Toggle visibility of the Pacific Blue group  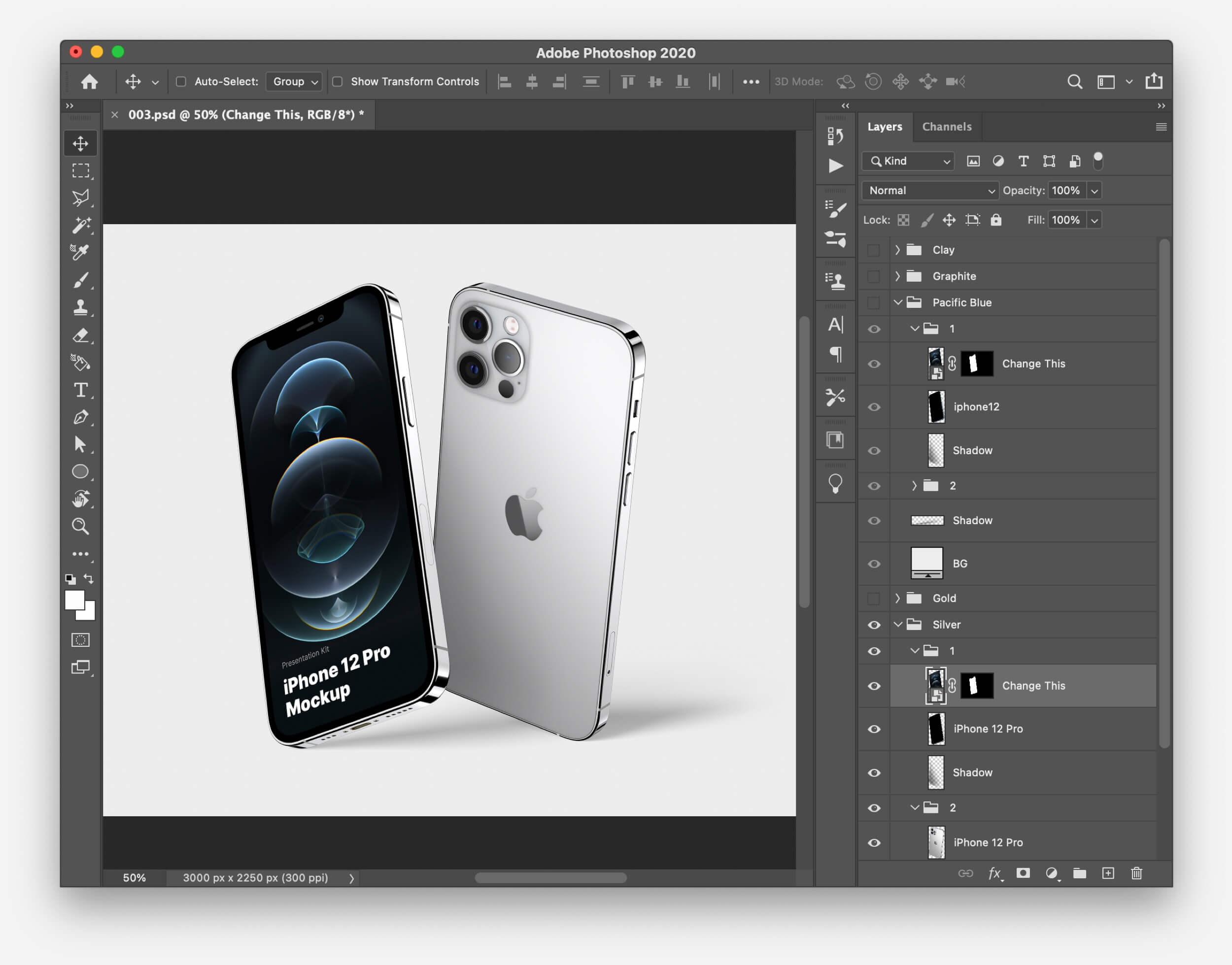873,303
